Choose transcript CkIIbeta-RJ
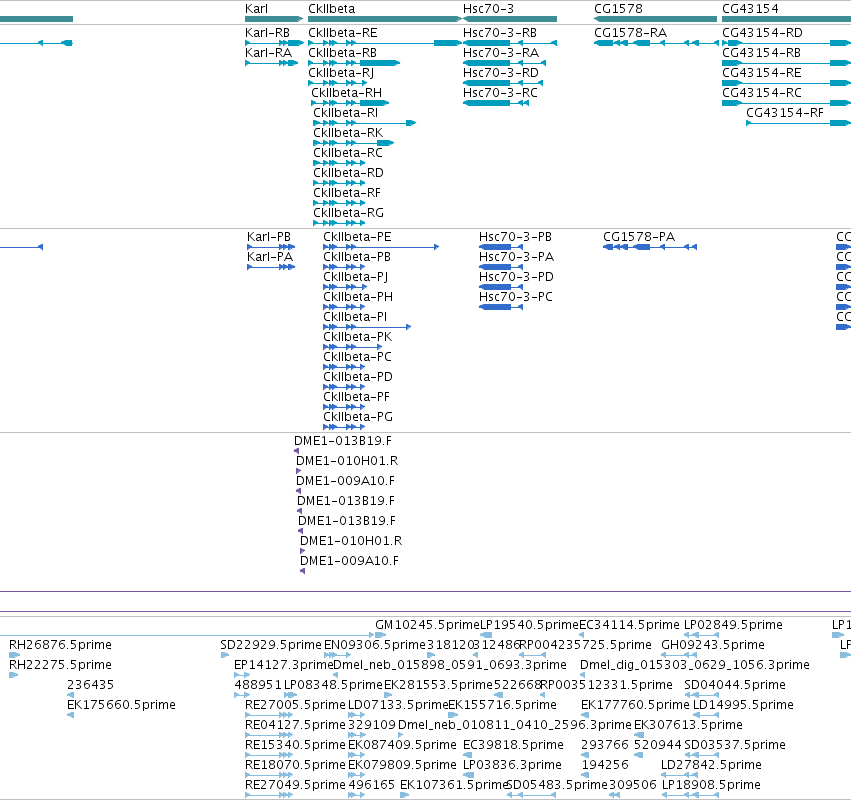Image resolution: width=851 pixels, height=800 pixels. point(341,73)
